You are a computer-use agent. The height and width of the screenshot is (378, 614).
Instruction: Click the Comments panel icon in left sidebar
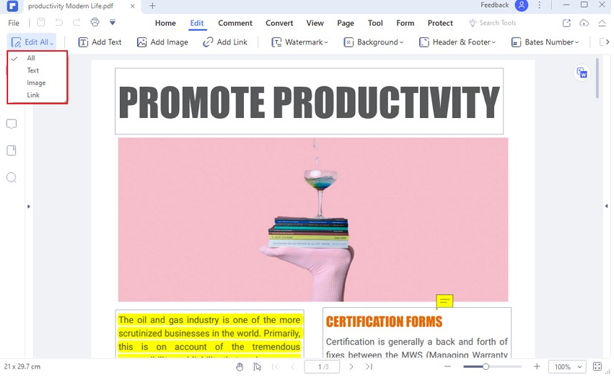pos(11,124)
